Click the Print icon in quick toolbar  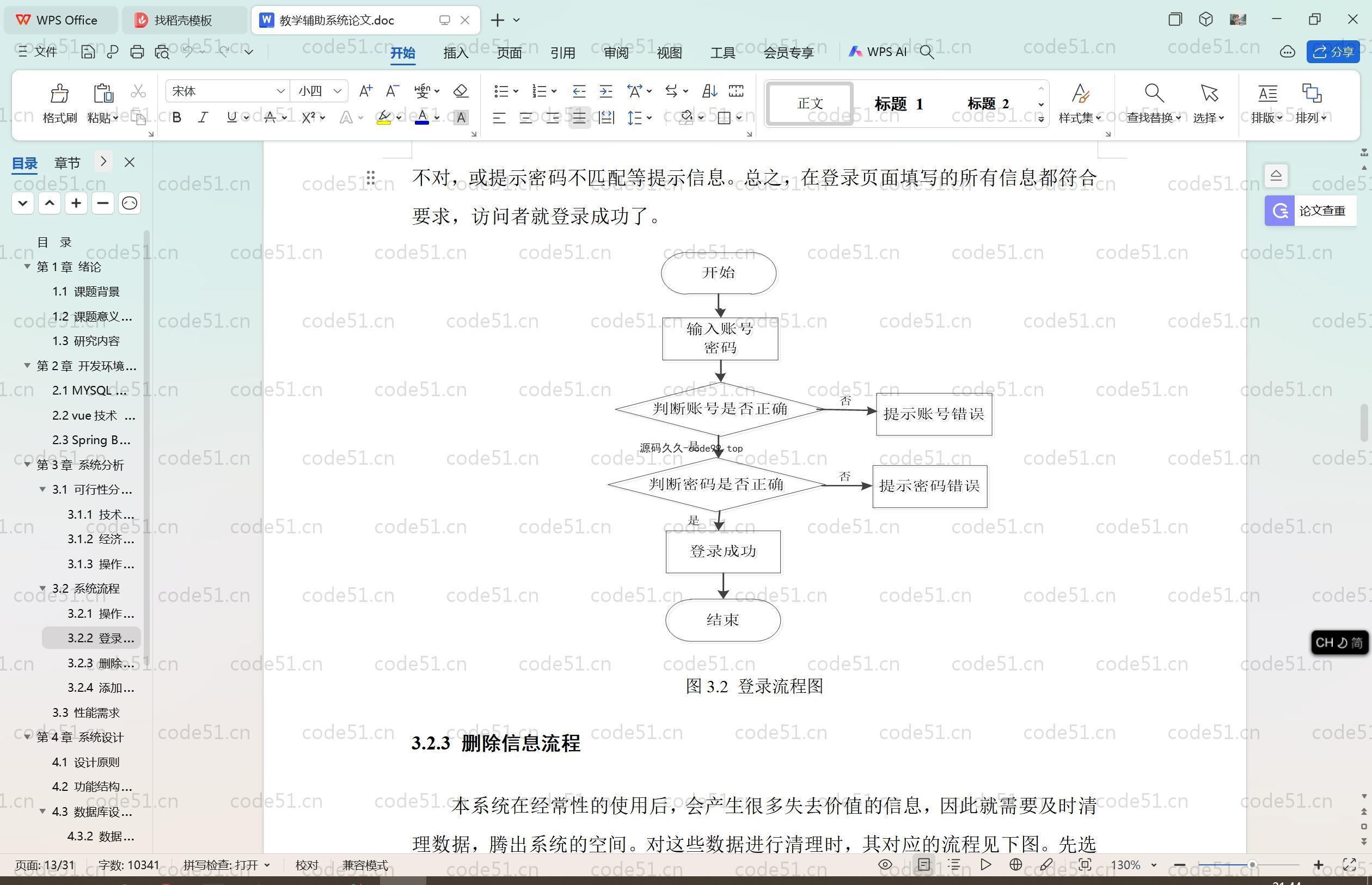coord(137,52)
